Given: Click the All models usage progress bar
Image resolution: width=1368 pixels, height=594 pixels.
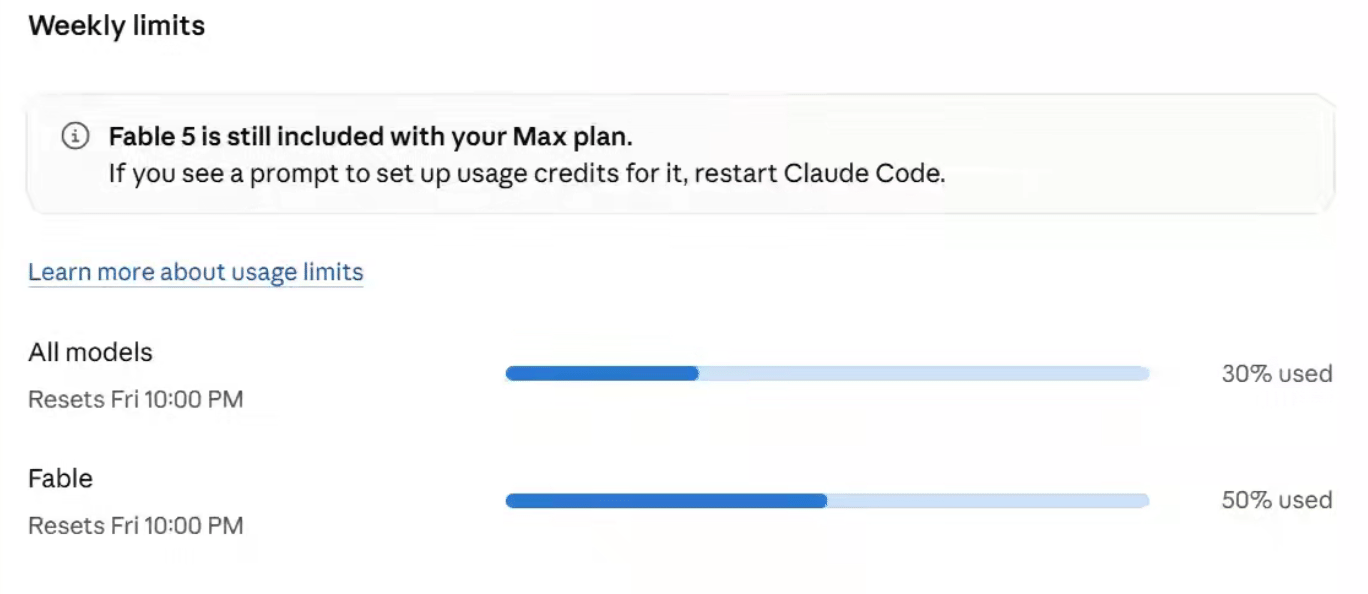Looking at the screenshot, I should coord(827,374).
